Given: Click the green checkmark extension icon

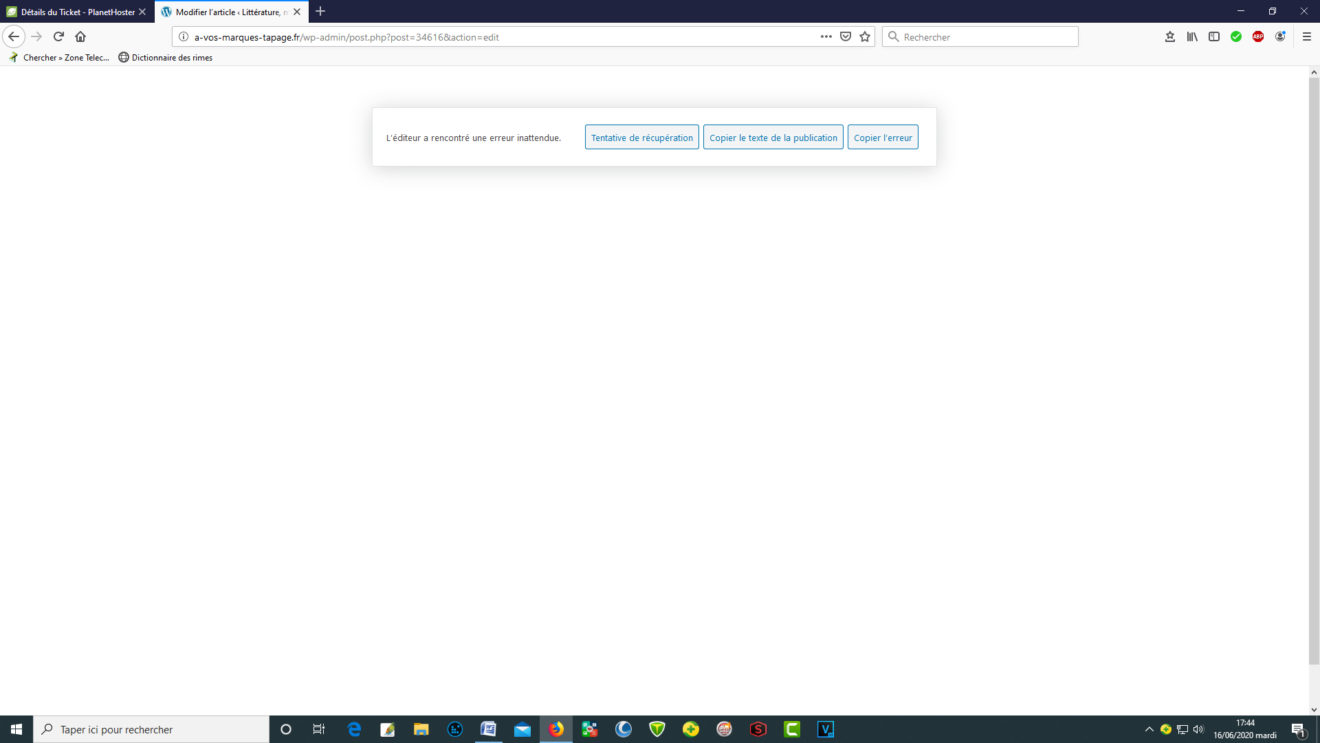Looking at the screenshot, I should point(1236,36).
